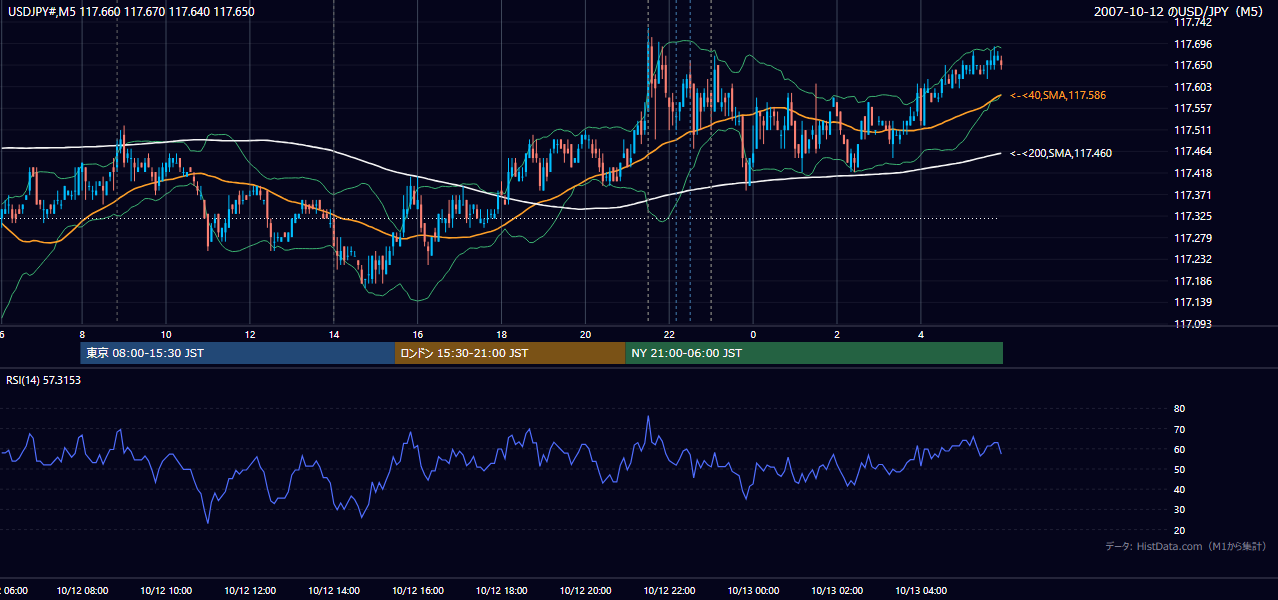Select the NY 21:00-06:00 JST session bar
The image size is (1278, 600).
point(814,353)
